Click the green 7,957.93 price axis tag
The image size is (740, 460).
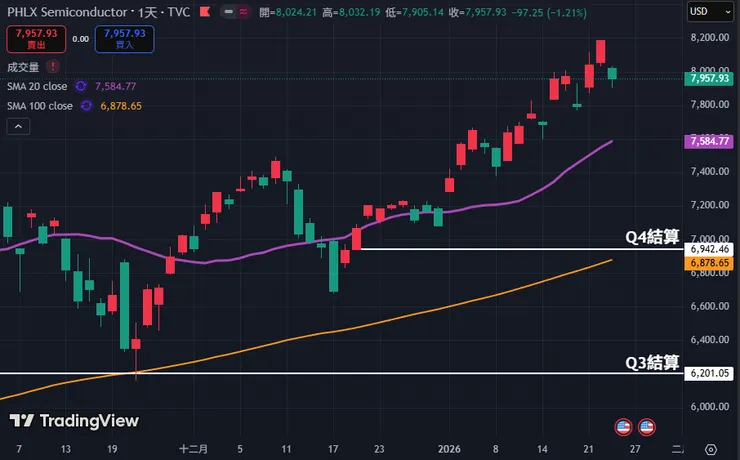pos(709,78)
